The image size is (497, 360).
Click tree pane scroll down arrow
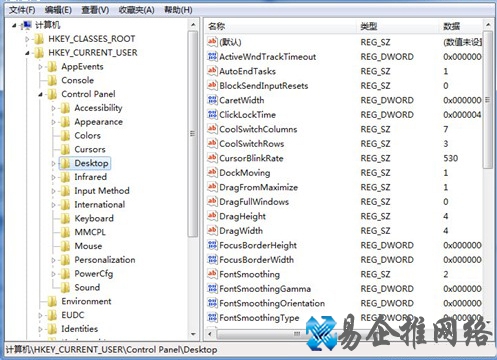(193, 334)
